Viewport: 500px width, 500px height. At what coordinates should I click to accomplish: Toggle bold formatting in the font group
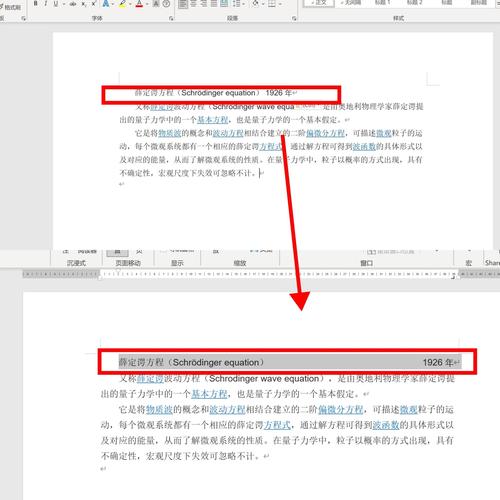click(35, 4)
